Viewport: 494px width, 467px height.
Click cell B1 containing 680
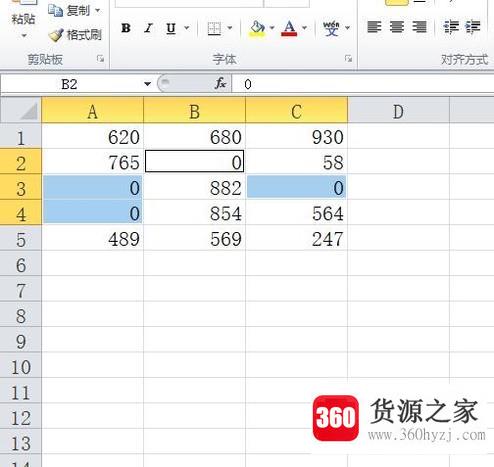tap(195, 136)
